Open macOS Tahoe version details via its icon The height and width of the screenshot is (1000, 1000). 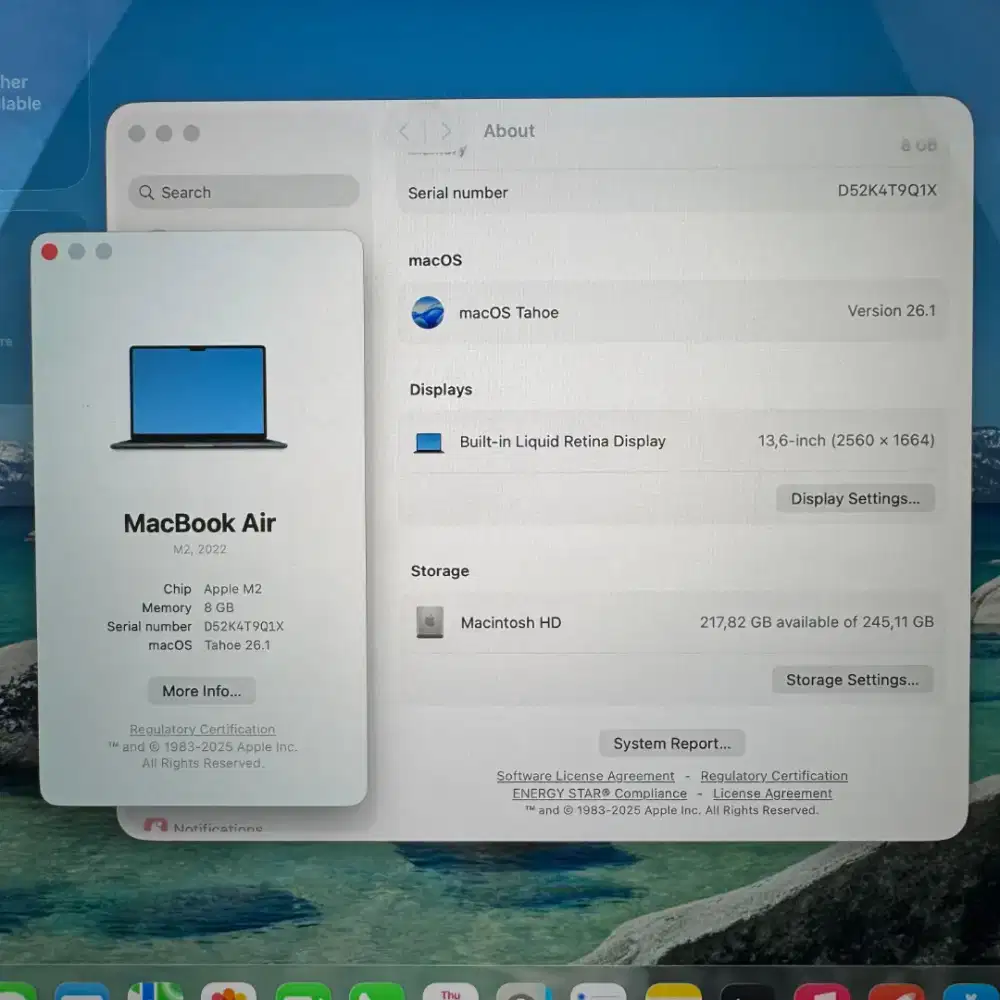click(x=428, y=312)
